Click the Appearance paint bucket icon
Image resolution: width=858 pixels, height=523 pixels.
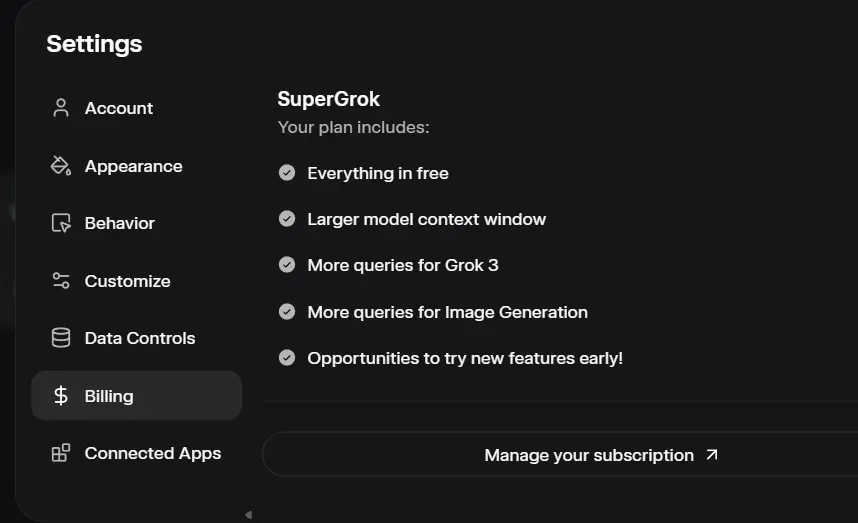pos(61,166)
